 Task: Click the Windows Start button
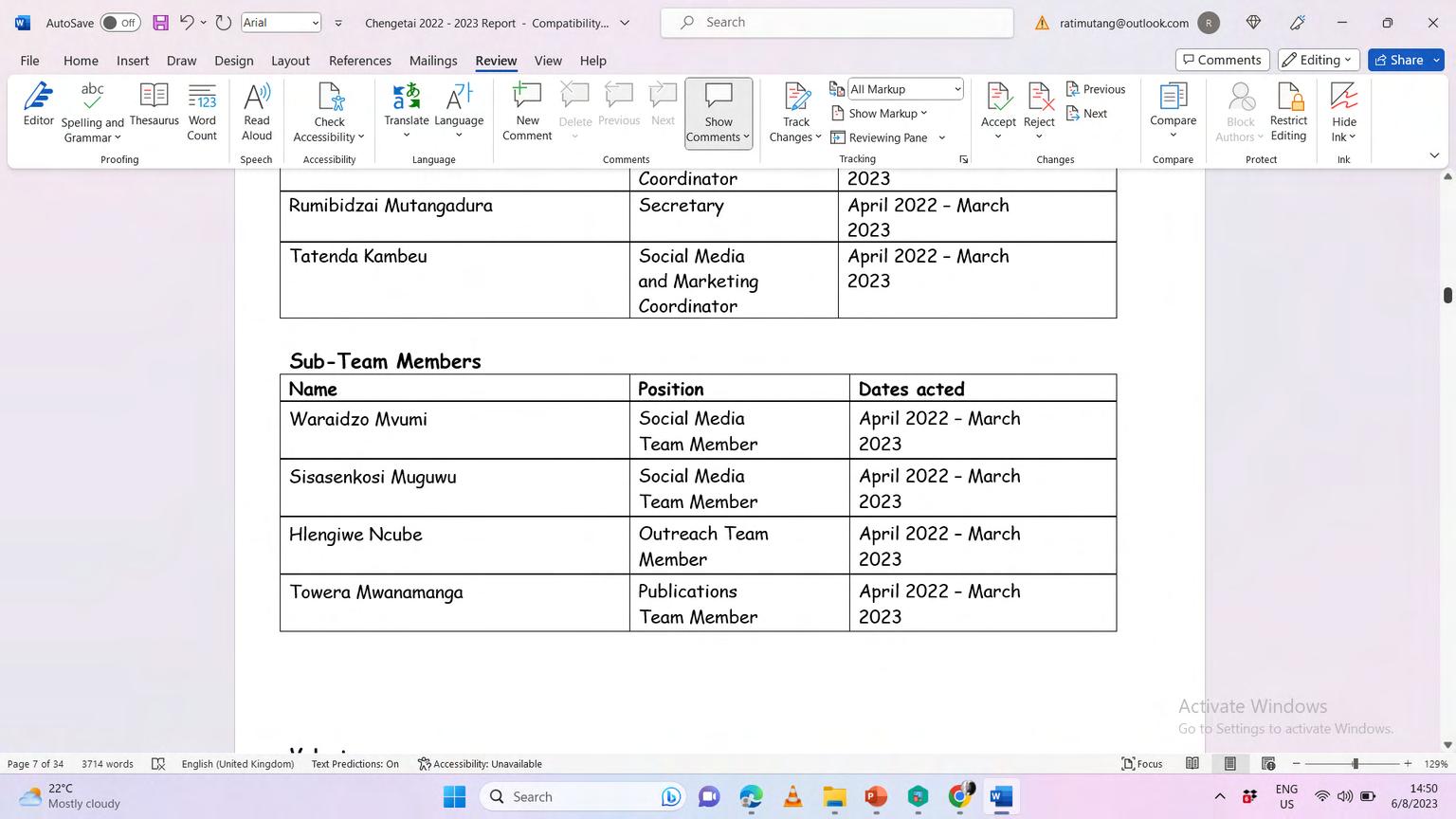[x=455, y=797]
